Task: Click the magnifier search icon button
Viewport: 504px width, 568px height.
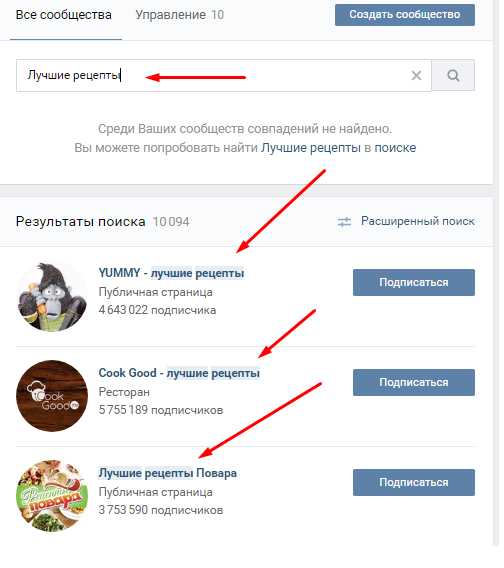Action: pos(453,75)
